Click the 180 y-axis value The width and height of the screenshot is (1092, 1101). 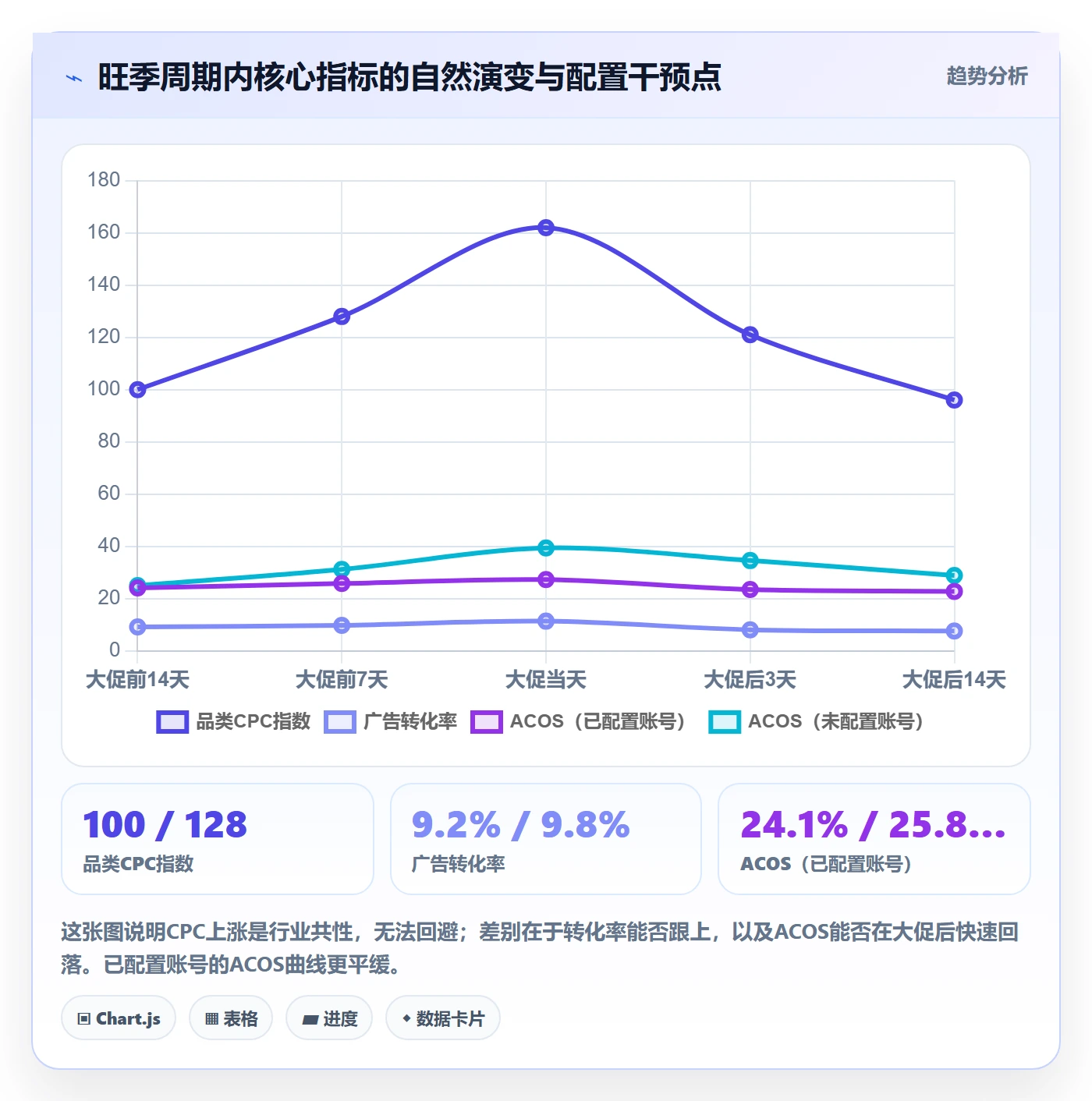tap(104, 180)
